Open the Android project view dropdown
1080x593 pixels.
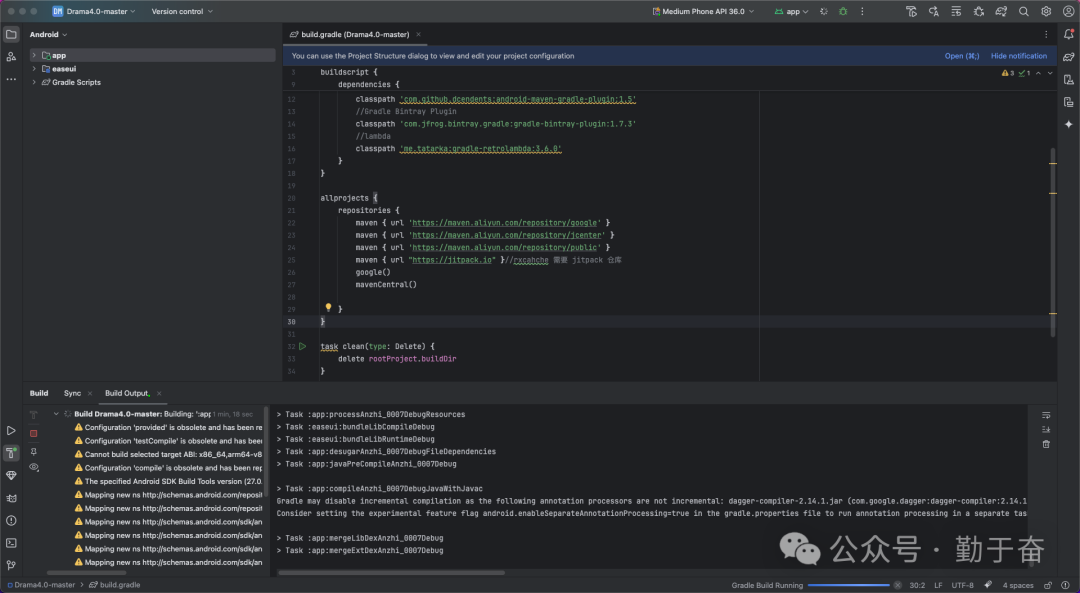(x=48, y=34)
